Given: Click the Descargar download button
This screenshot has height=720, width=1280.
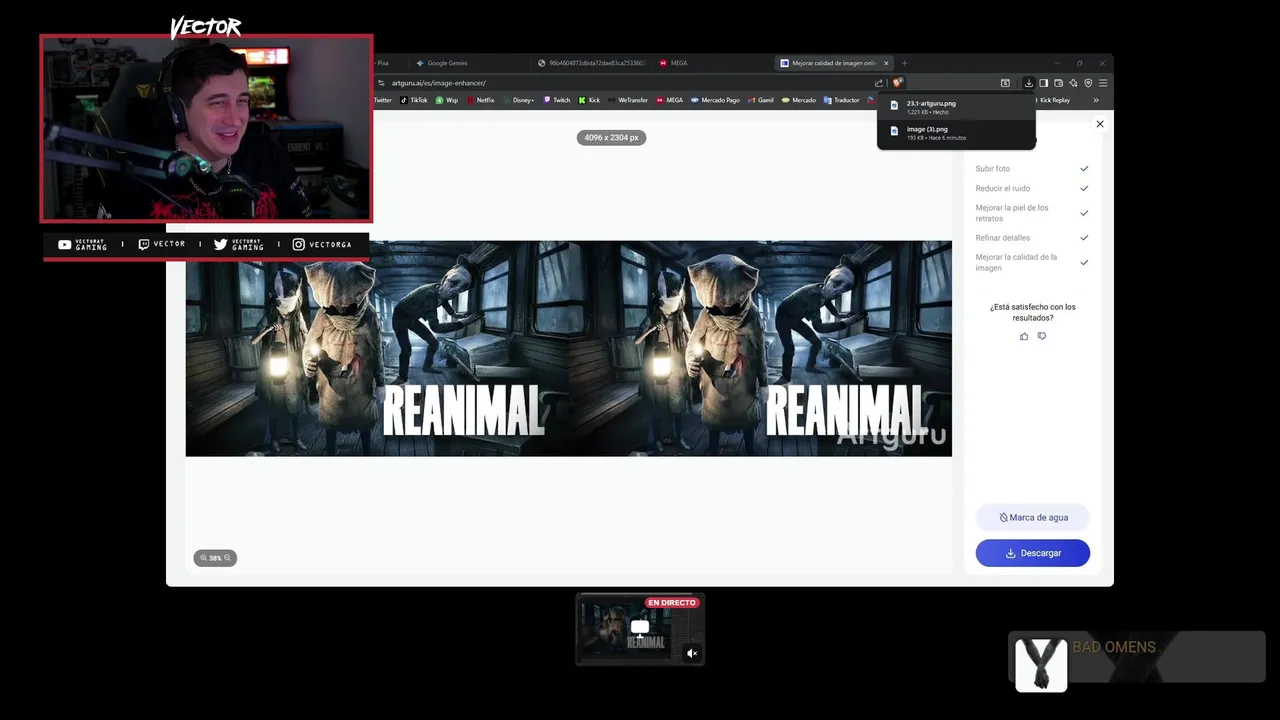Looking at the screenshot, I should (1032, 553).
